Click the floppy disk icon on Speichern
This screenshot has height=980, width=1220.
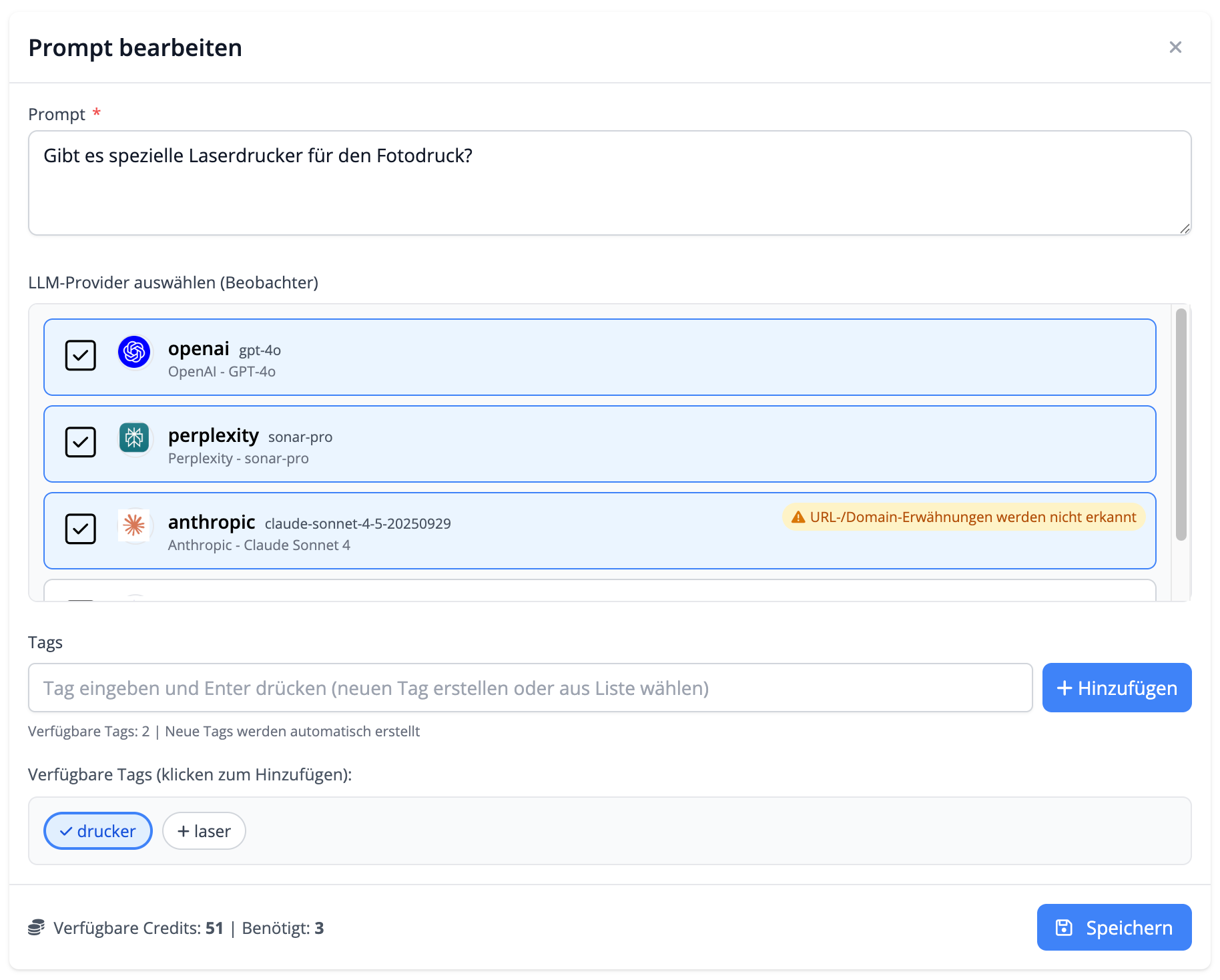click(1064, 928)
